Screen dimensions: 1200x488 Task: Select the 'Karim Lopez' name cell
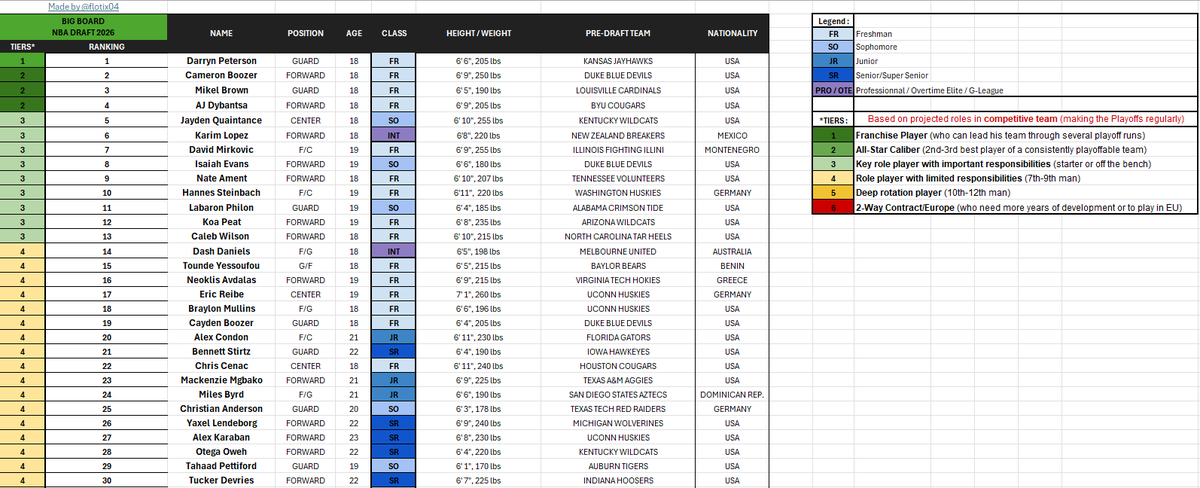222,134
